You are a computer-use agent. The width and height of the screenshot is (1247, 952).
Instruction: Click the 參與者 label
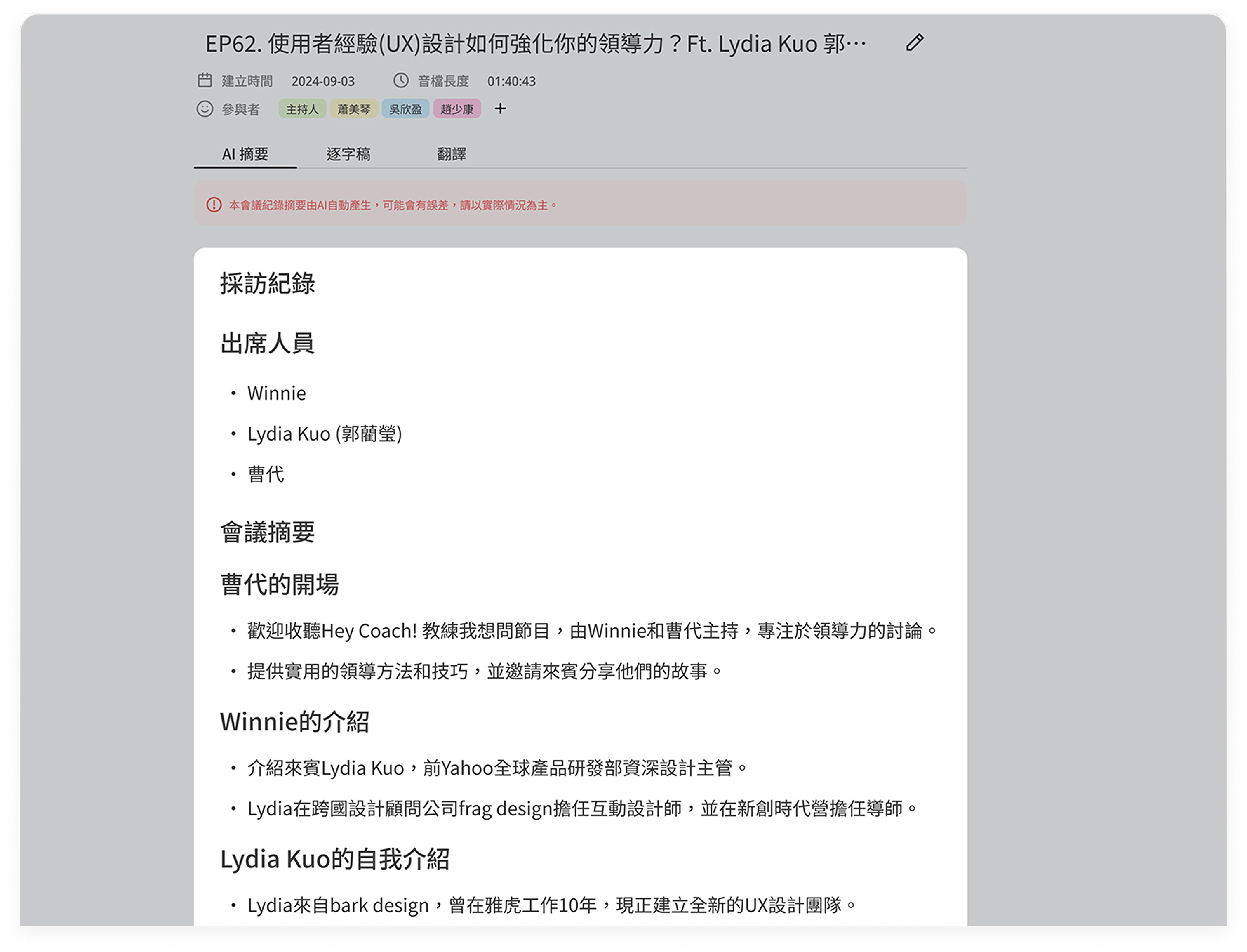click(241, 109)
